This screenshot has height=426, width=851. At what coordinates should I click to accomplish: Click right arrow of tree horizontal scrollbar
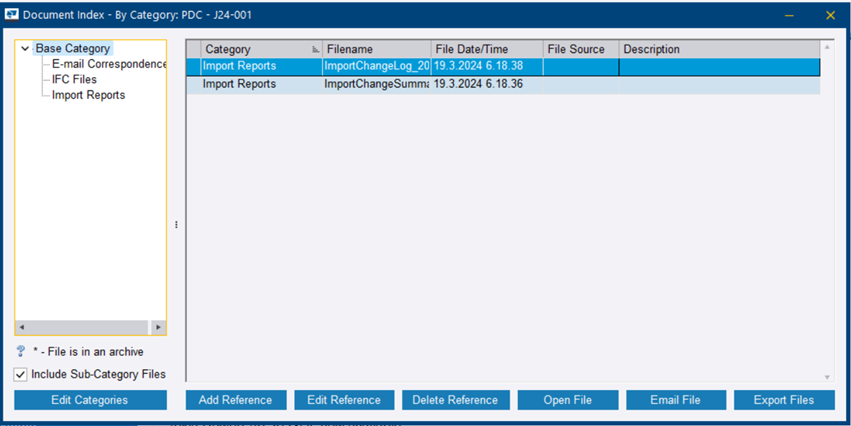158,327
